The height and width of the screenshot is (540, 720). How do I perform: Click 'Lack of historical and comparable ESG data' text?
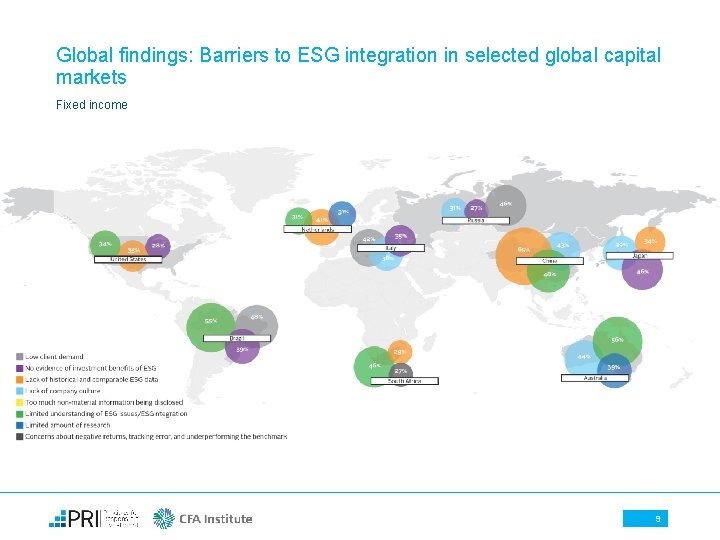(91, 380)
